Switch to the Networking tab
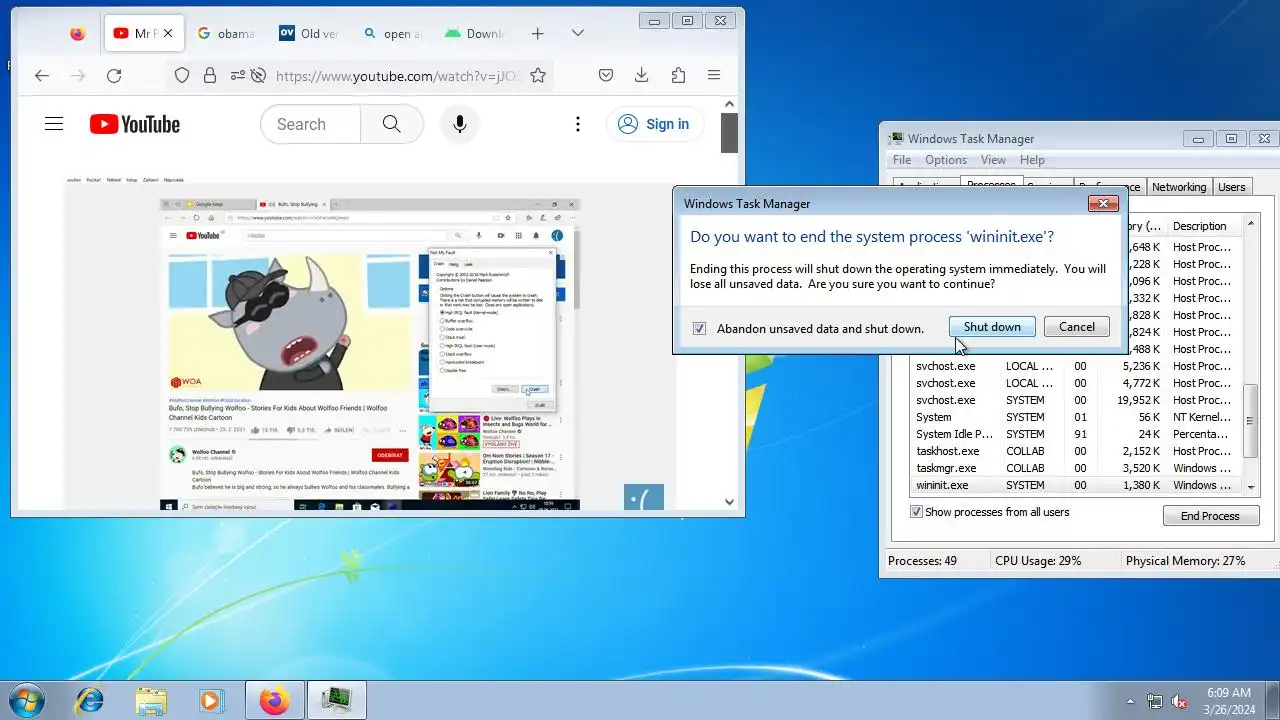This screenshot has width=1280, height=720. [1179, 187]
